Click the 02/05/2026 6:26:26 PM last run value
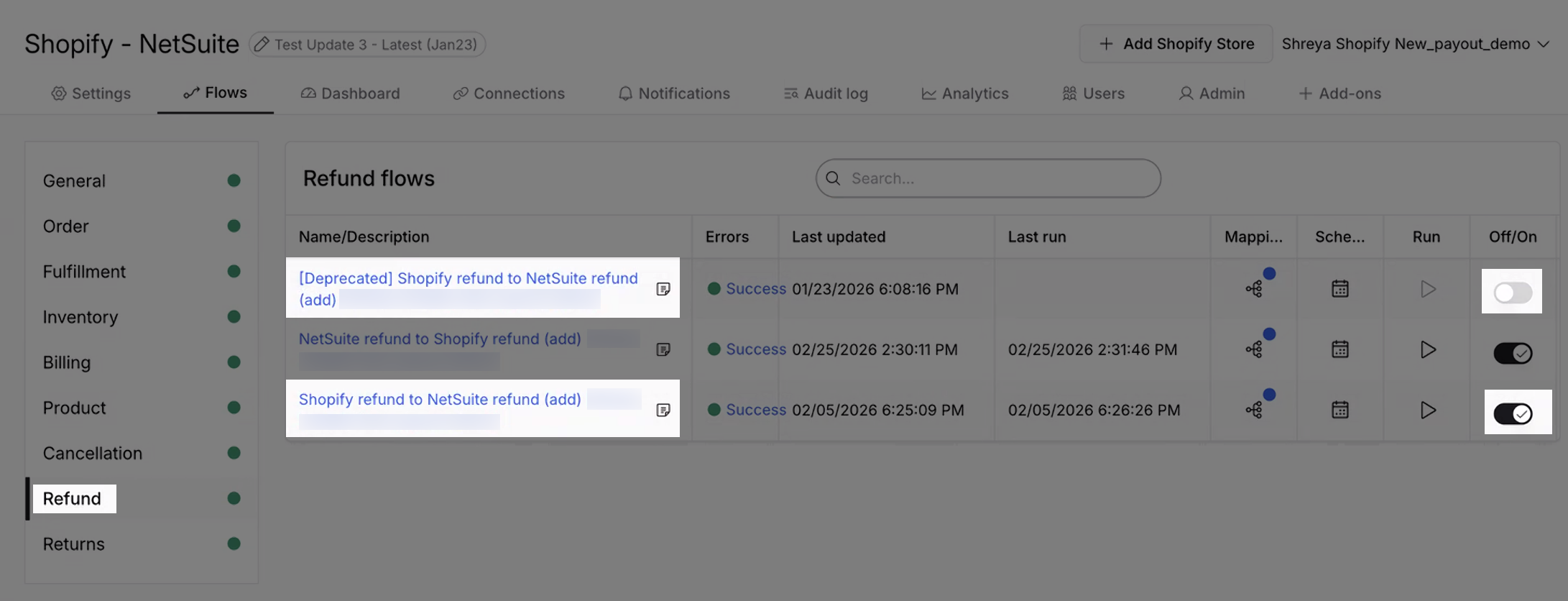This screenshot has height=601, width=1568. pyautogui.click(x=1094, y=410)
